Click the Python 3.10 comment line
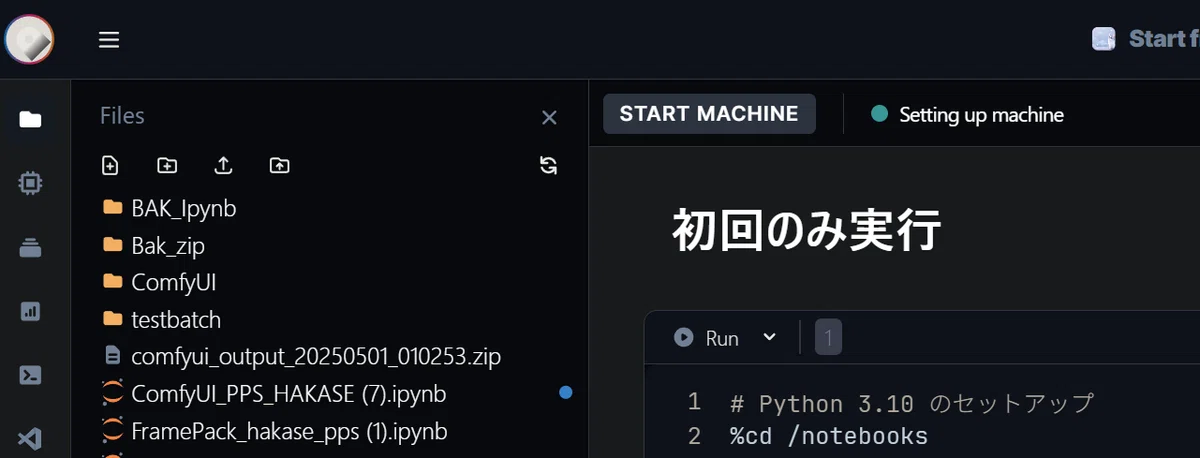Viewport: 1200px width, 458px height. click(x=912, y=404)
